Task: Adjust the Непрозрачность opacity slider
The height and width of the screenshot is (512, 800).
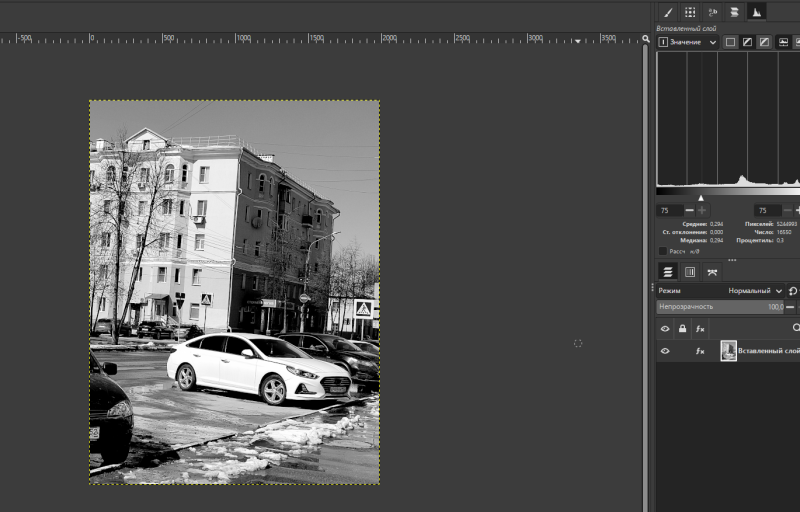Action: (x=720, y=307)
